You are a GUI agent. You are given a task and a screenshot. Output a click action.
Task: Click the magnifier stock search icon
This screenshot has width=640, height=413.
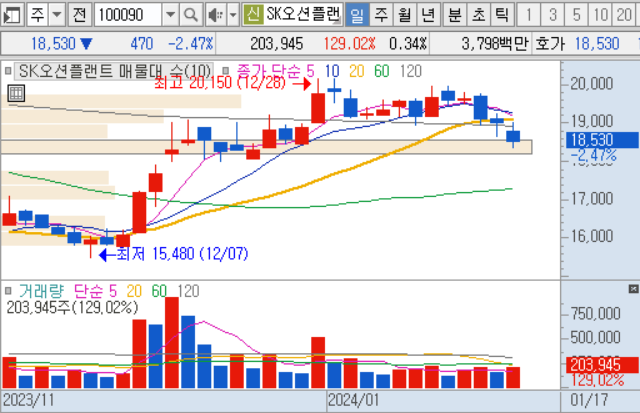click(x=191, y=15)
